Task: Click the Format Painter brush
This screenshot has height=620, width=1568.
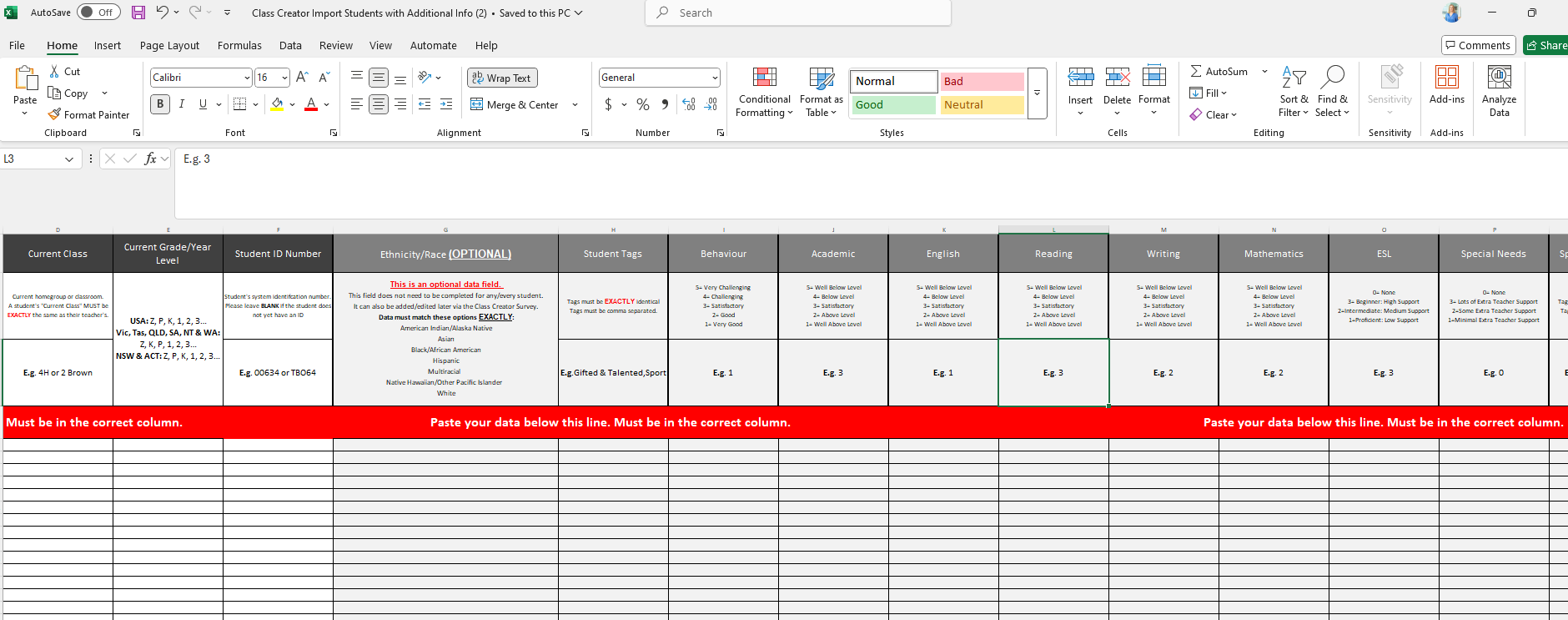Action: tap(55, 114)
